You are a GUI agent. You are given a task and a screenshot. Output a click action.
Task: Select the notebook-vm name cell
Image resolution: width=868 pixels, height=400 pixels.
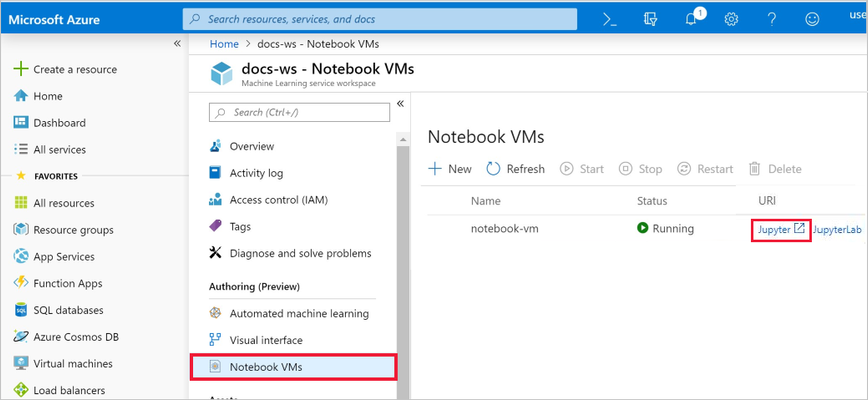coord(504,228)
